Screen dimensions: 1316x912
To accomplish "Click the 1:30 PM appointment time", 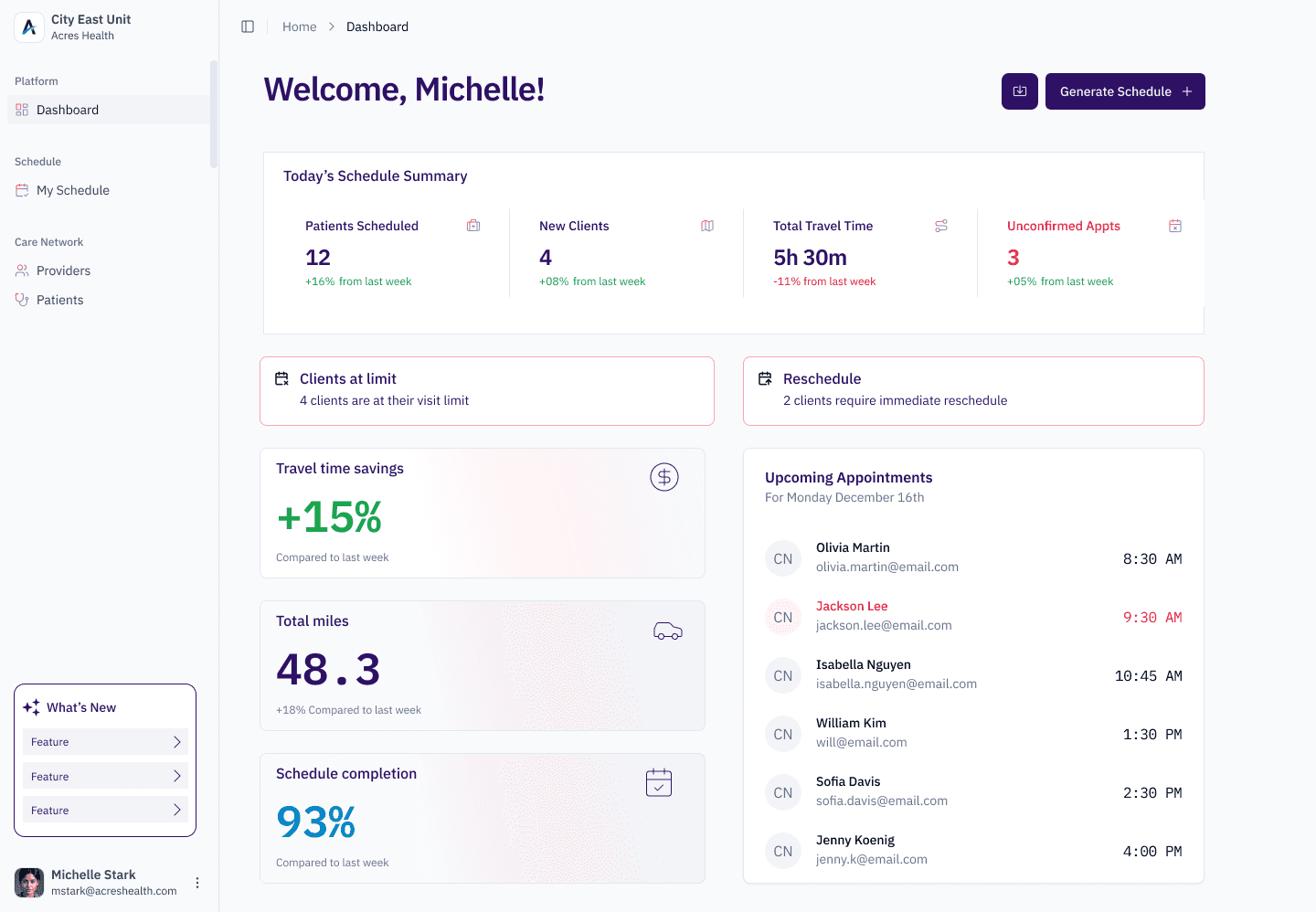I will coord(1152,735).
